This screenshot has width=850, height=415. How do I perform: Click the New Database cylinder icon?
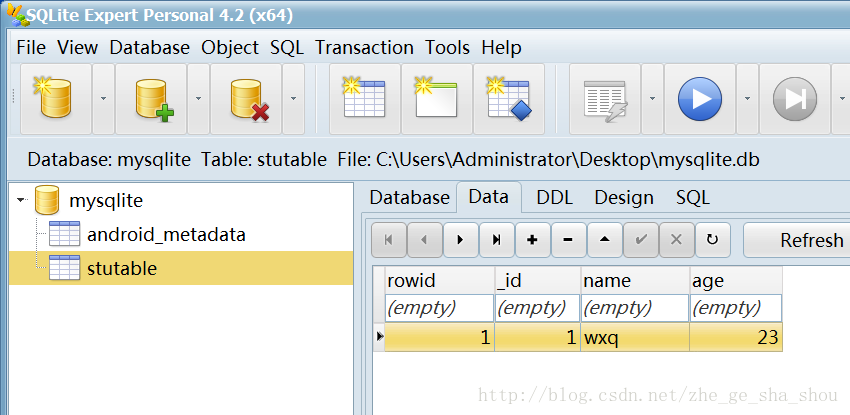click(56, 99)
